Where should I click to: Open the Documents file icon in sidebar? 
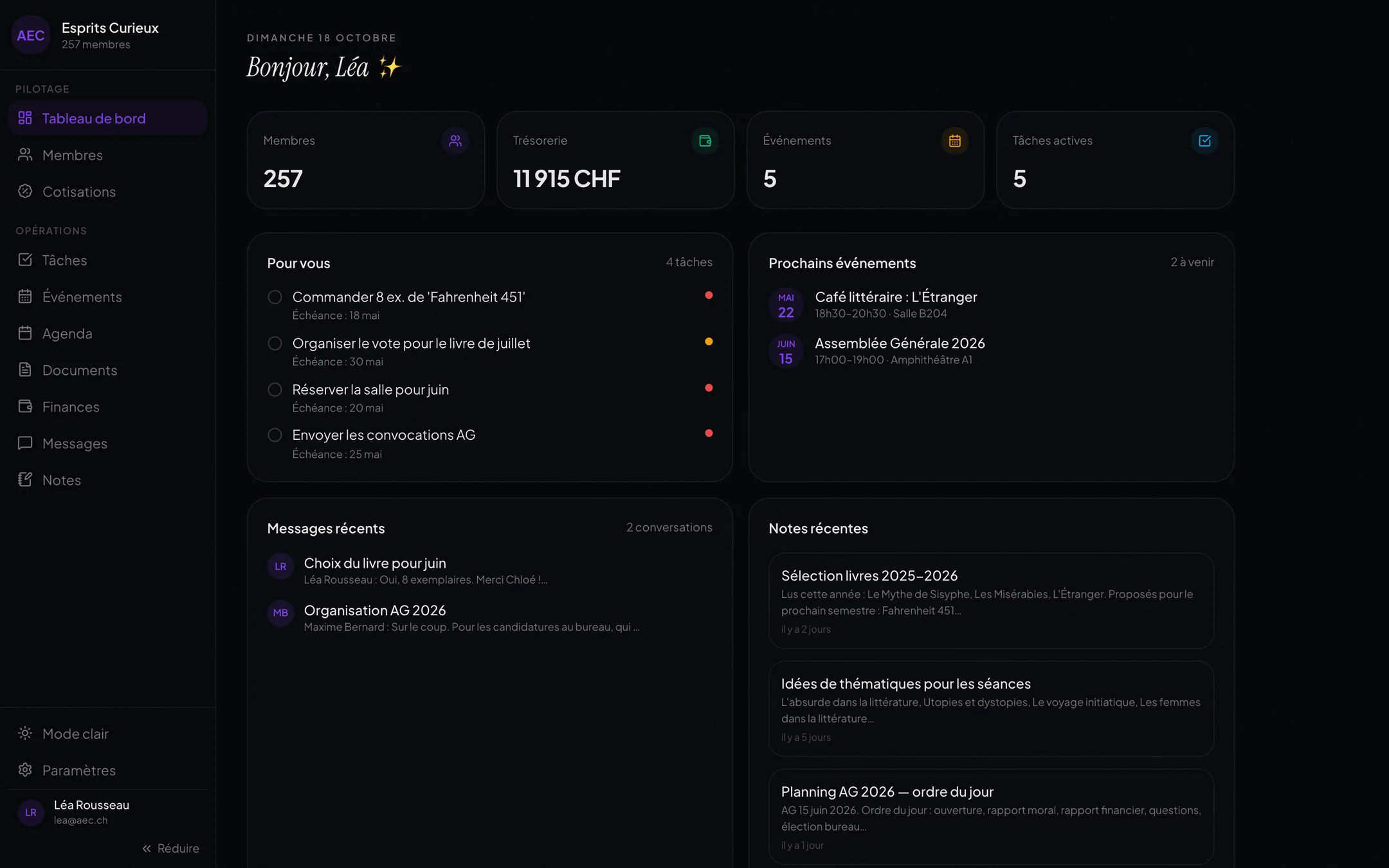[25, 370]
